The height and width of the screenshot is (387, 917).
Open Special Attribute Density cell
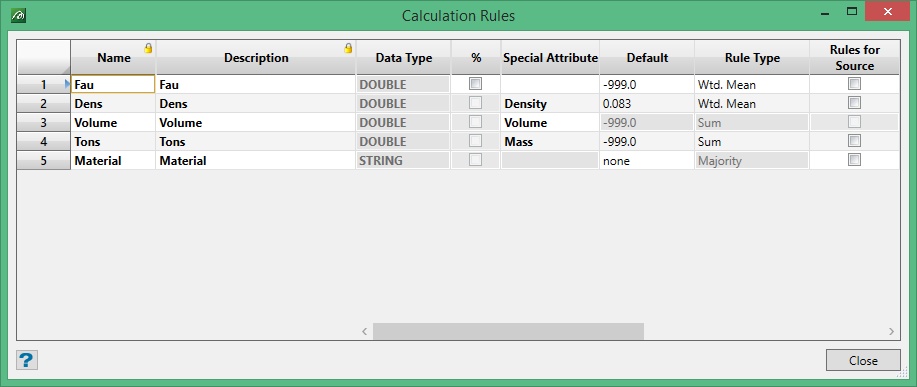(550, 103)
